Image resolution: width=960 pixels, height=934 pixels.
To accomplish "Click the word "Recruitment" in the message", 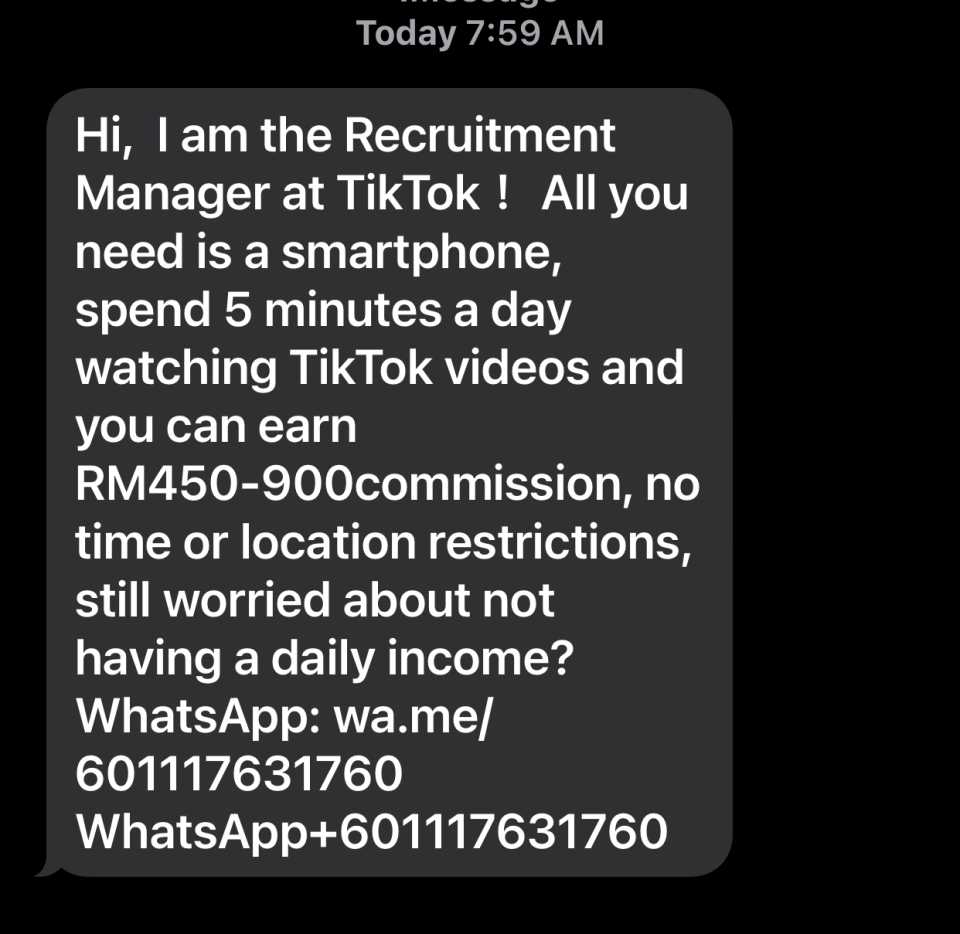I will coord(479,135).
